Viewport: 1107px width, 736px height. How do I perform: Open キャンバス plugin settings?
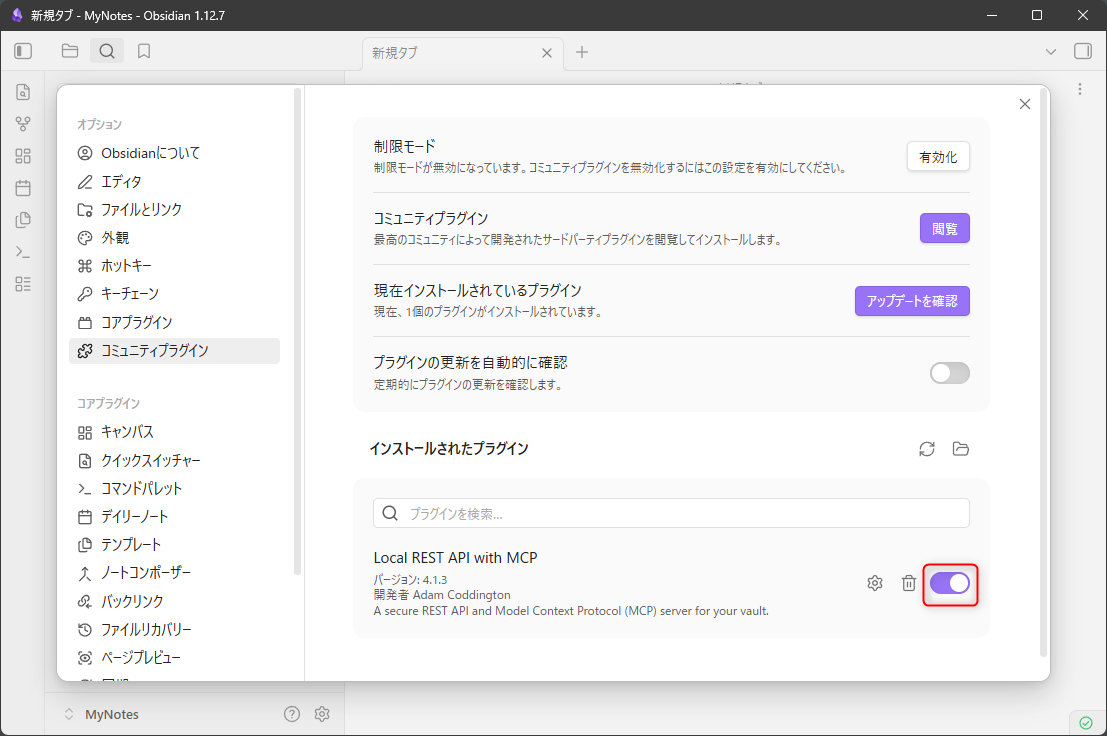click(174, 432)
